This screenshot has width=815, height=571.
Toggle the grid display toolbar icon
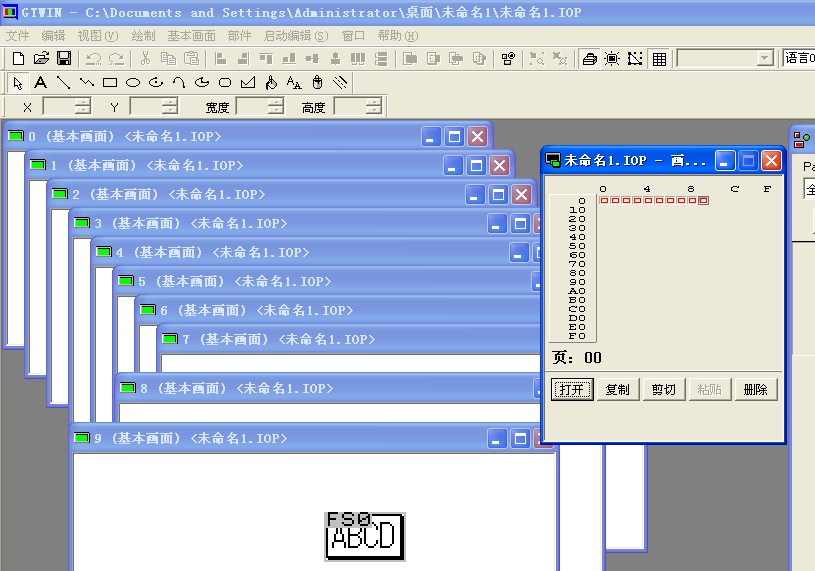[x=659, y=59]
